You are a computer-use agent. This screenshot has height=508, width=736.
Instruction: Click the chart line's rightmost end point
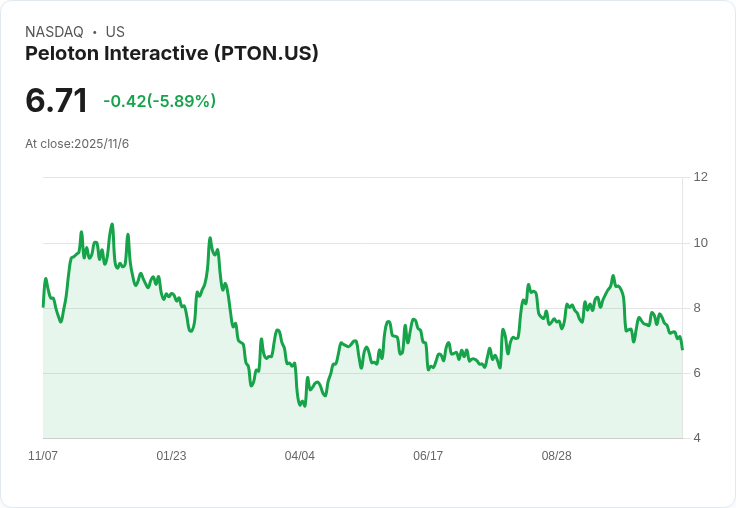[x=682, y=349]
